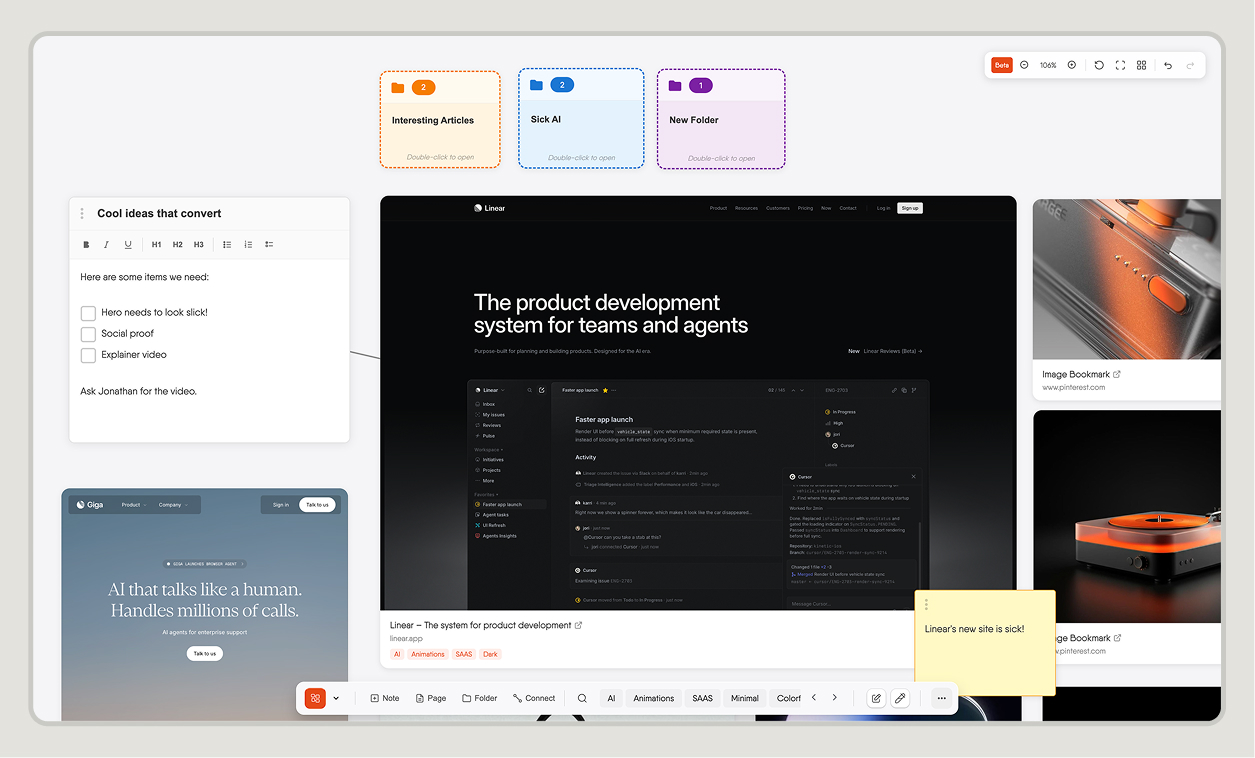The image size is (1255, 758).
Task: Filter by the AI tag in toolbar
Action: [611, 698]
